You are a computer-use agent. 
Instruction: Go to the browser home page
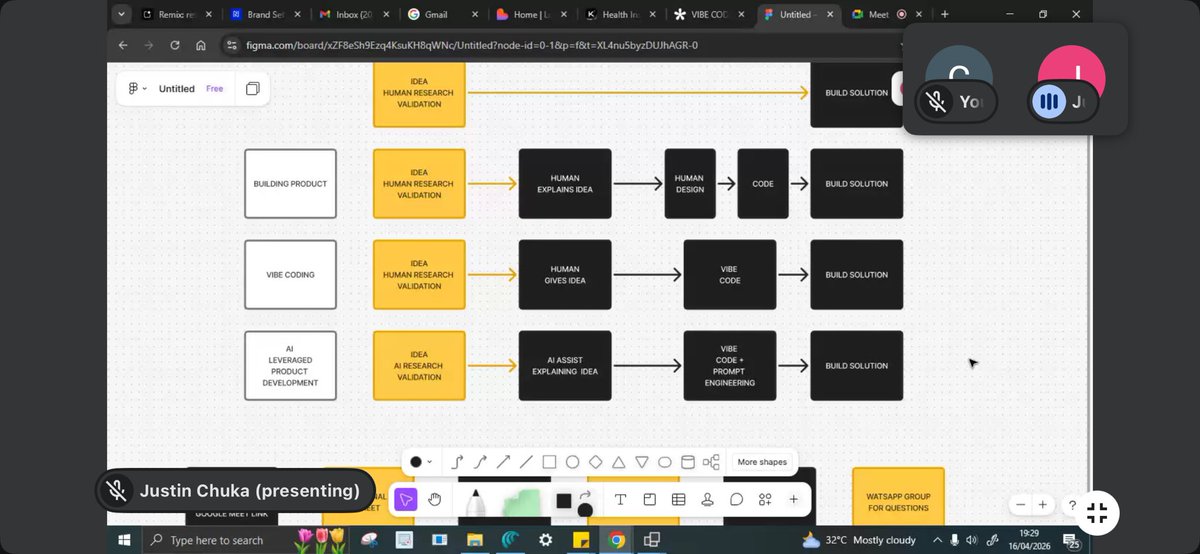[201, 45]
